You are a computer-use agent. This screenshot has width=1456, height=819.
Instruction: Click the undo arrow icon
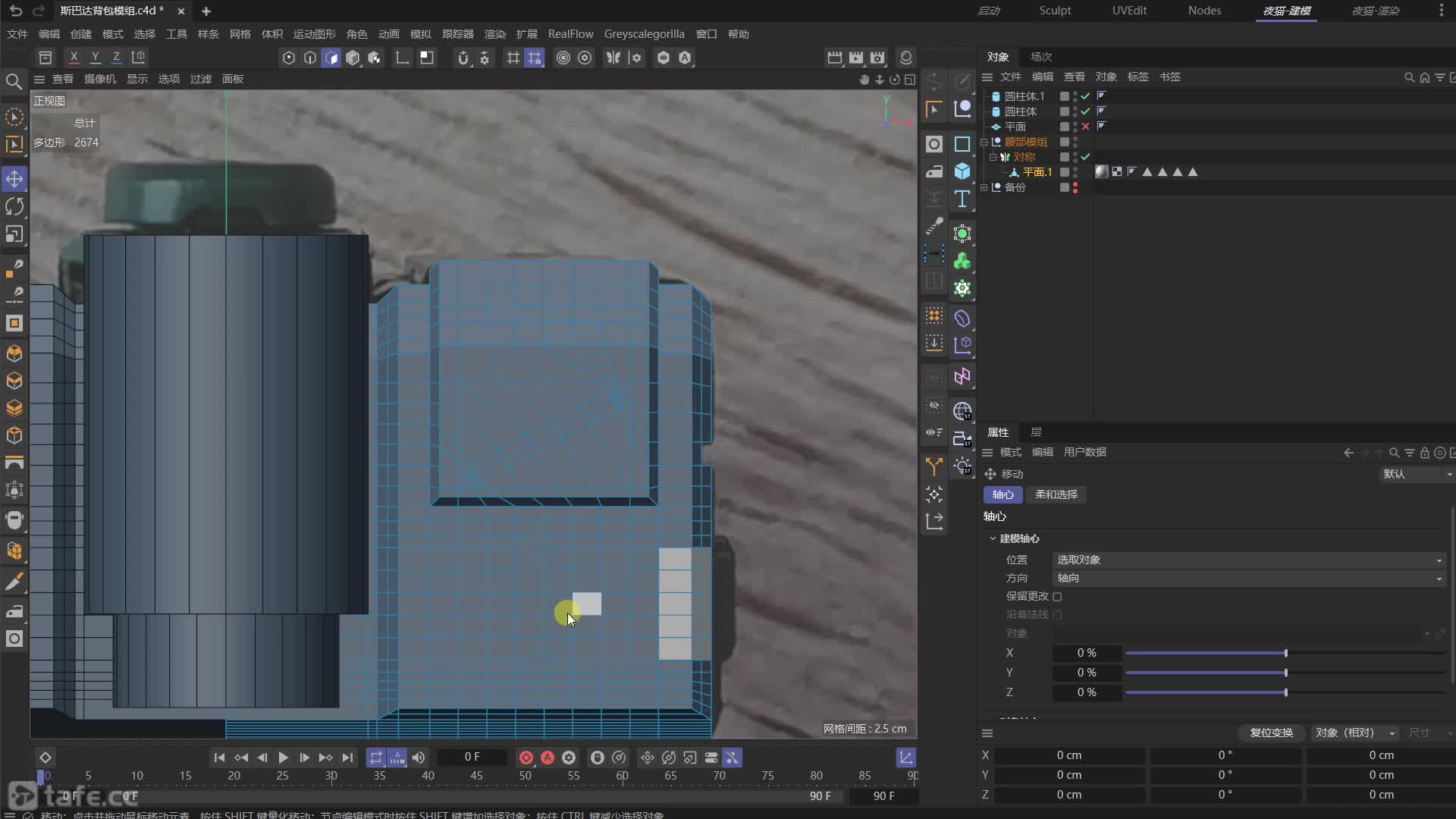[16, 11]
